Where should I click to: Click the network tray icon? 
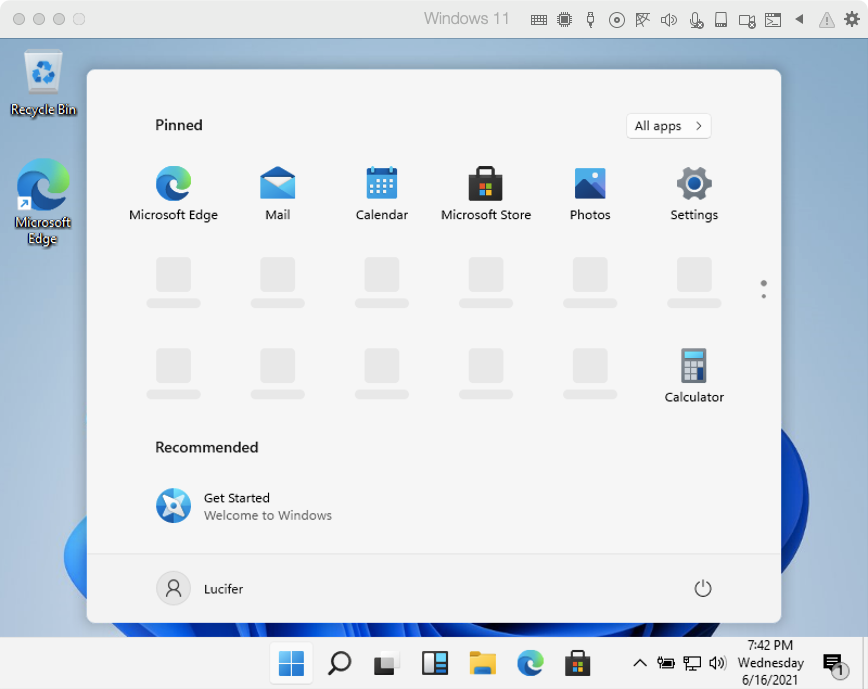point(692,663)
